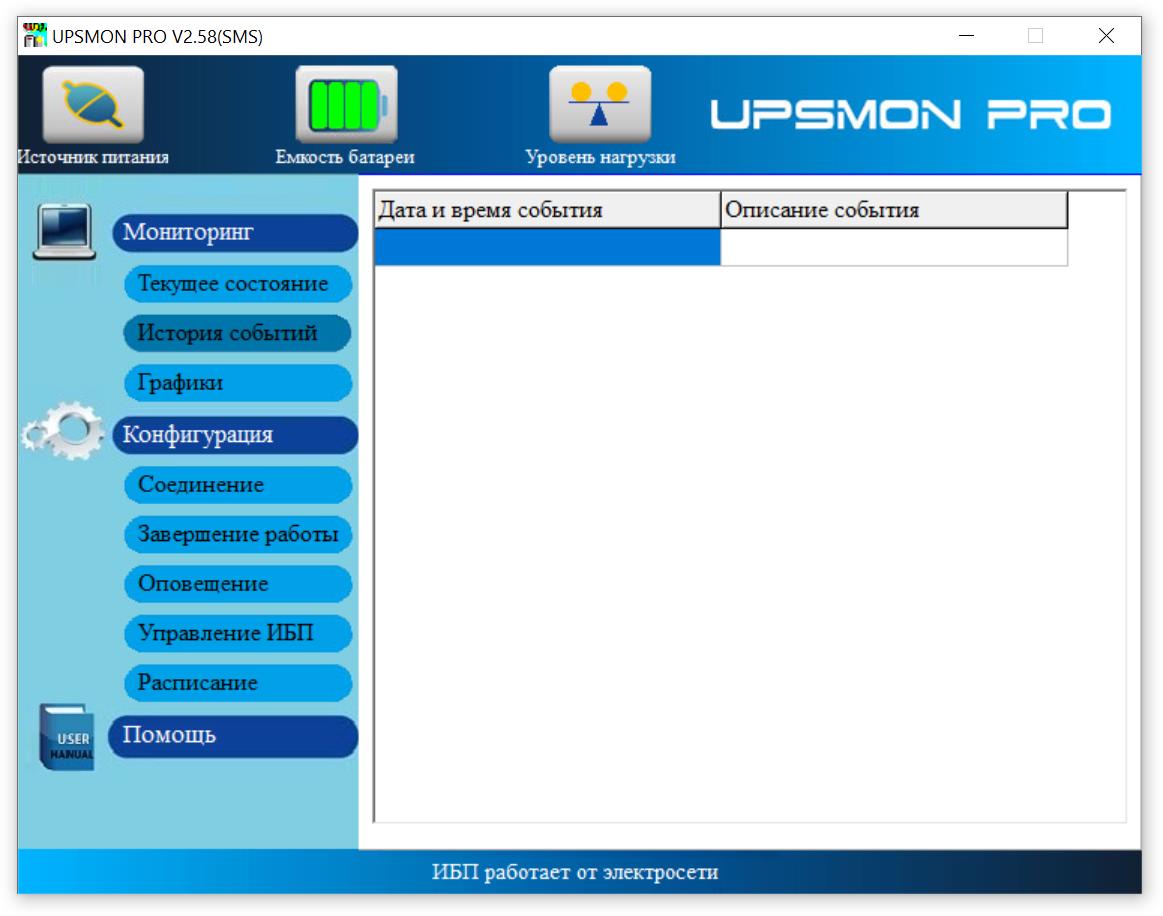Click the load level balance icon
The width and height of the screenshot is (1163, 916).
(x=600, y=105)
